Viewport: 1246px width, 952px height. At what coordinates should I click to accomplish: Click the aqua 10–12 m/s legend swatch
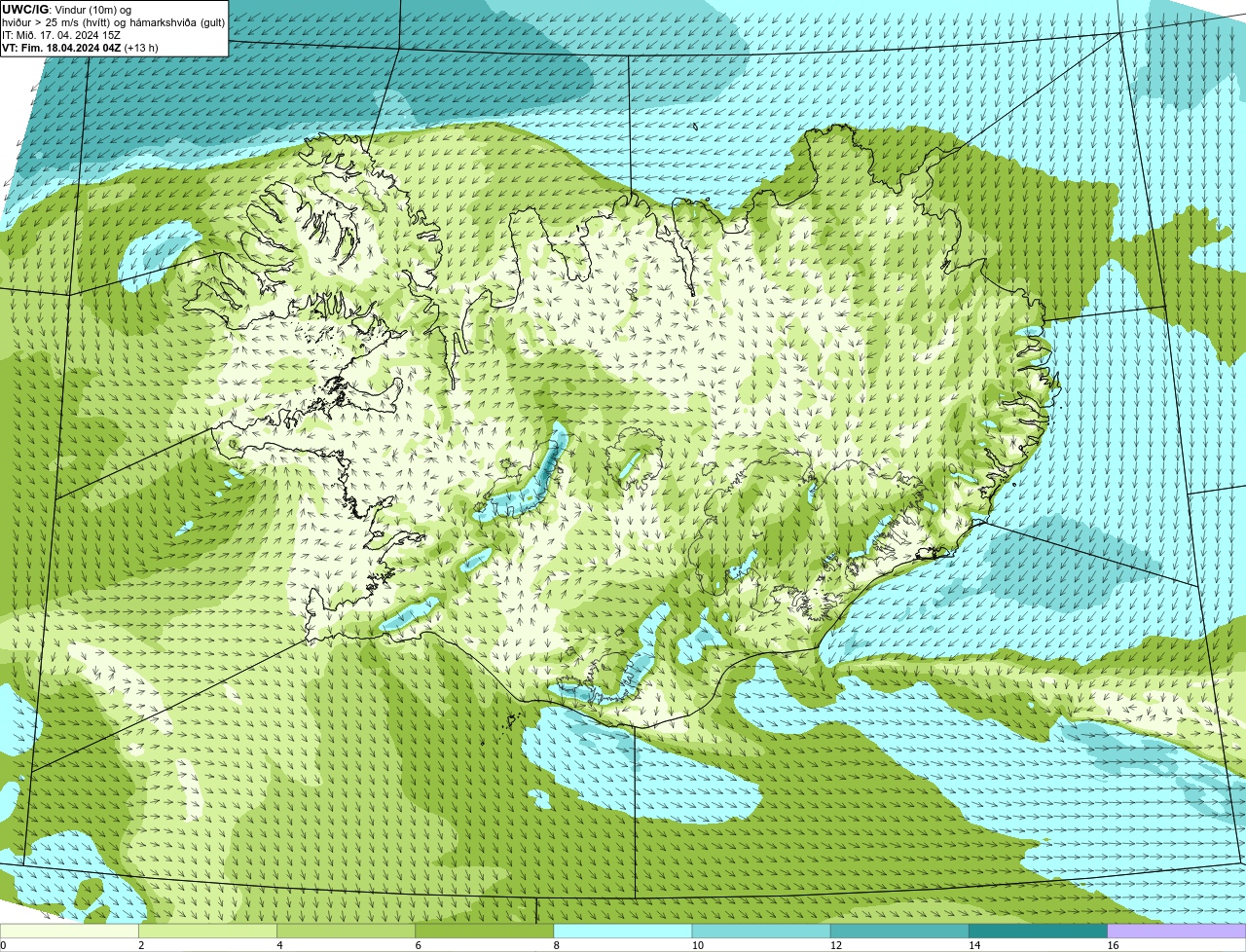pyautogui.click(x=761, y=931)
